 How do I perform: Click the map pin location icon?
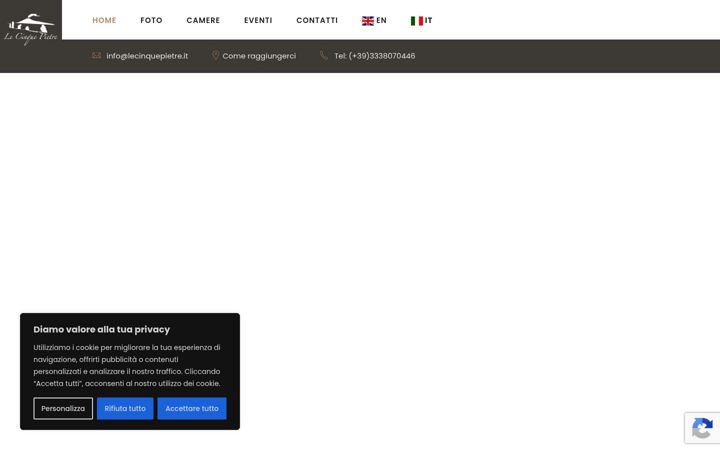215,56
